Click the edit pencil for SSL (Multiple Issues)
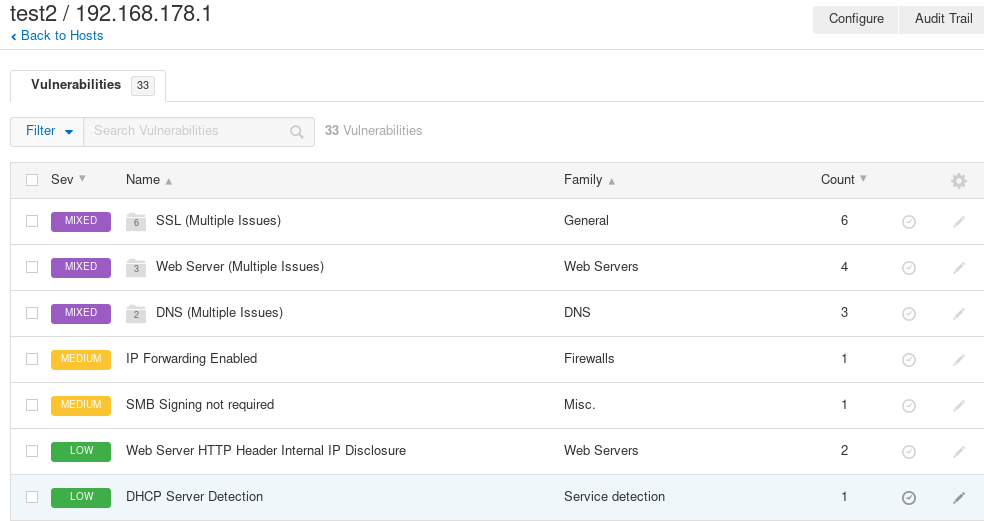This screenshot has width=984, height=521. (x=958, y=222)
